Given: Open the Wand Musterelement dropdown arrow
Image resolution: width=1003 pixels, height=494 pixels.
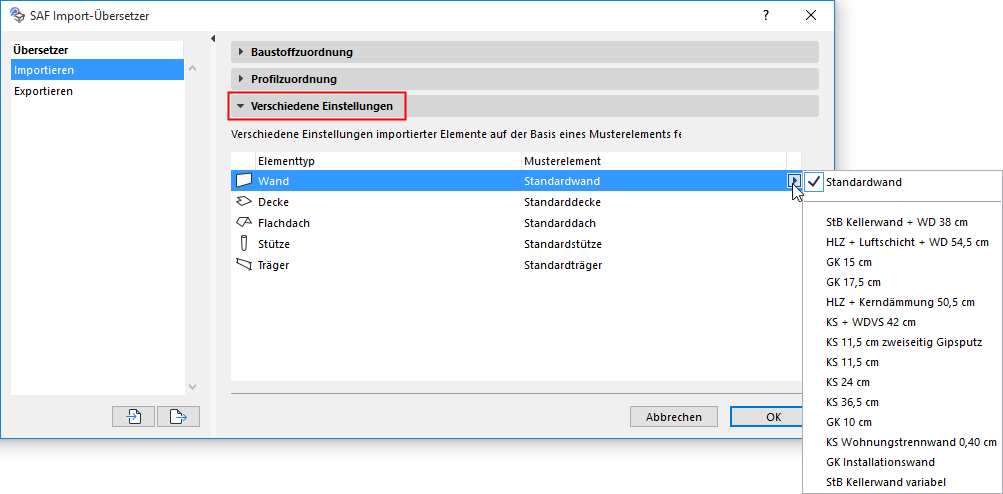Looking at the screenshot, I should pos(794,181).
